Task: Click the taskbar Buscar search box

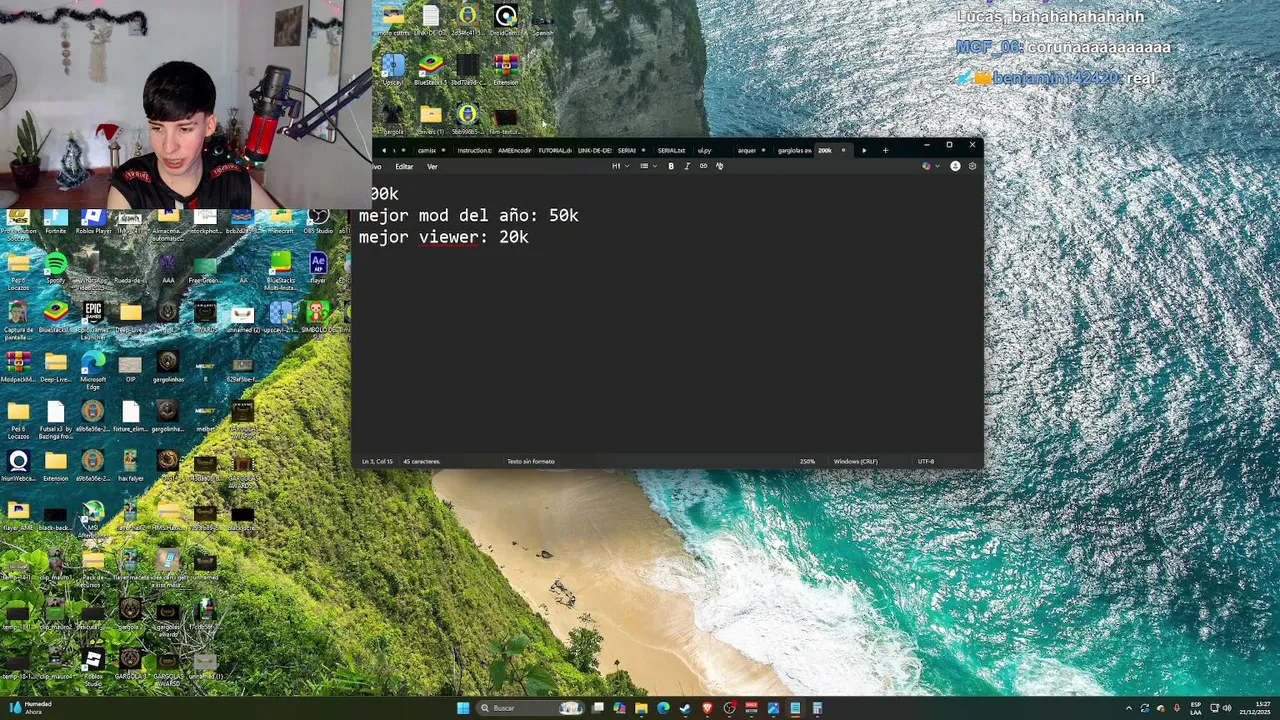Action: pyautogui.click(x=531, y=708)
